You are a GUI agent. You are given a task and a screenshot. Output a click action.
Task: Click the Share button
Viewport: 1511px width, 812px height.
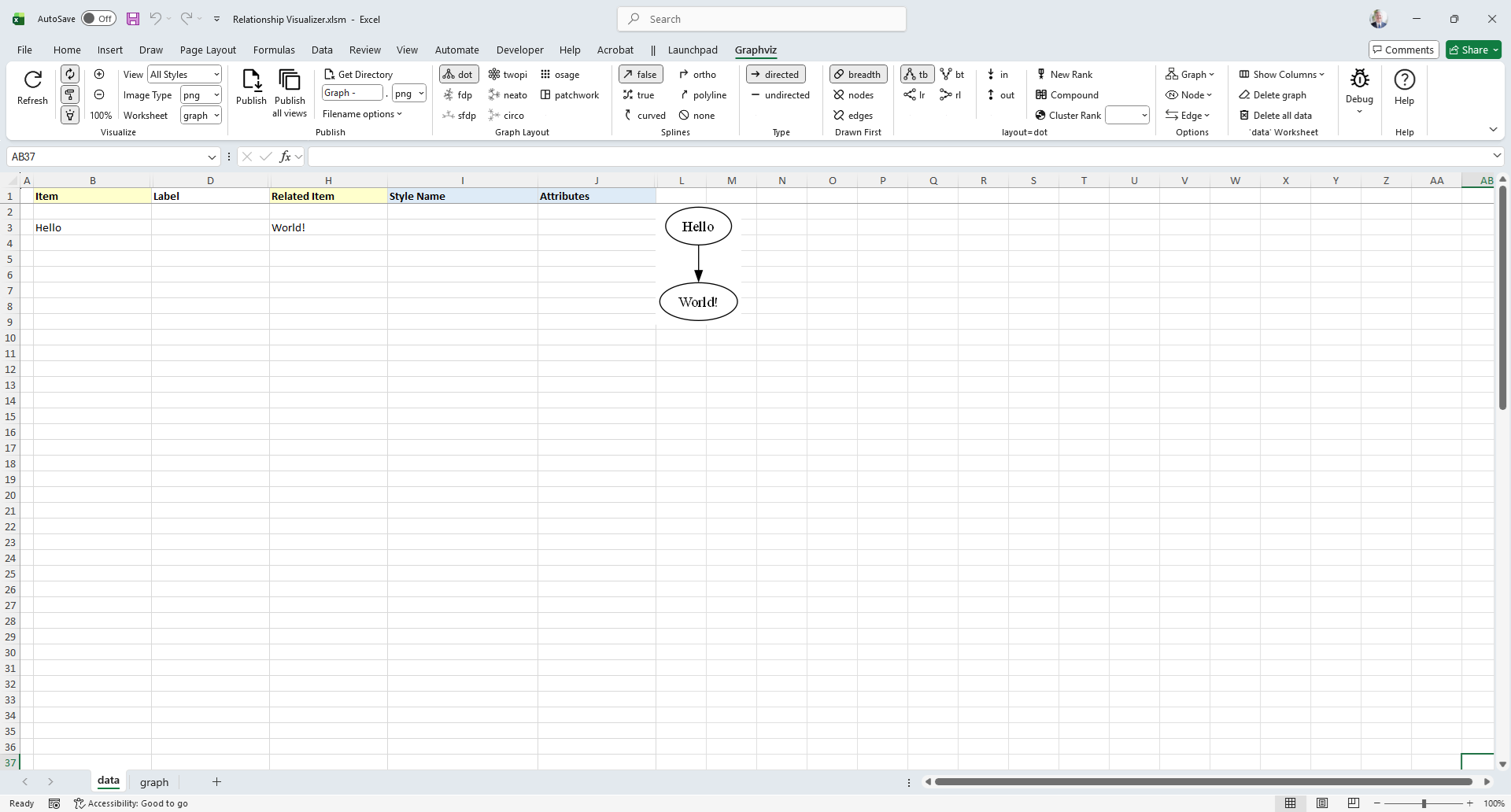pyautogui.click(x=1473, y=50)
